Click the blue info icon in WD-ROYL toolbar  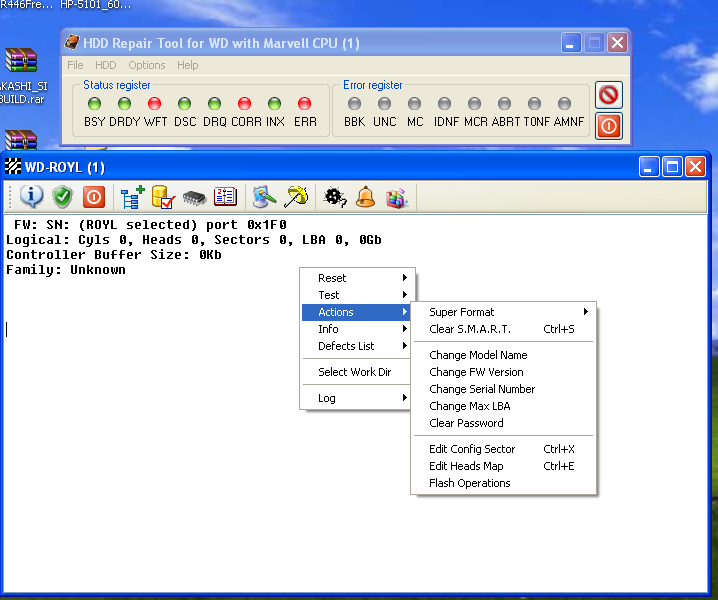click(31, 197)
